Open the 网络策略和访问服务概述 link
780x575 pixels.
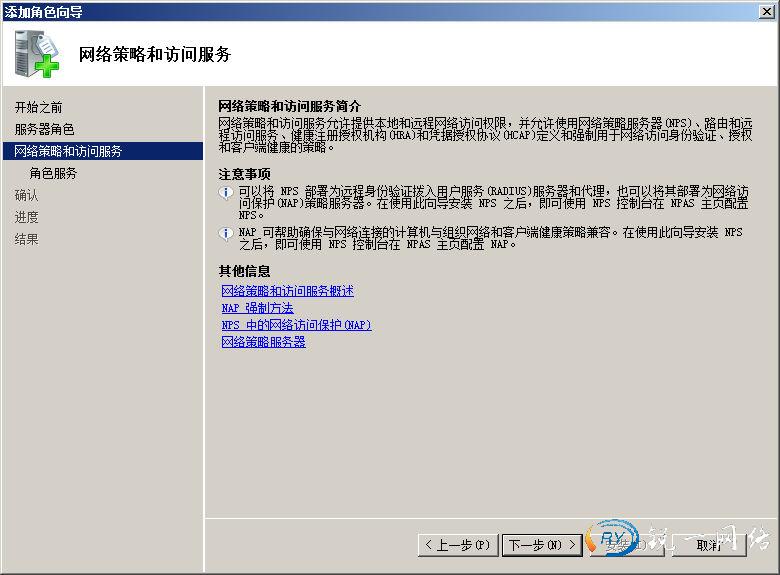[288, 290]
